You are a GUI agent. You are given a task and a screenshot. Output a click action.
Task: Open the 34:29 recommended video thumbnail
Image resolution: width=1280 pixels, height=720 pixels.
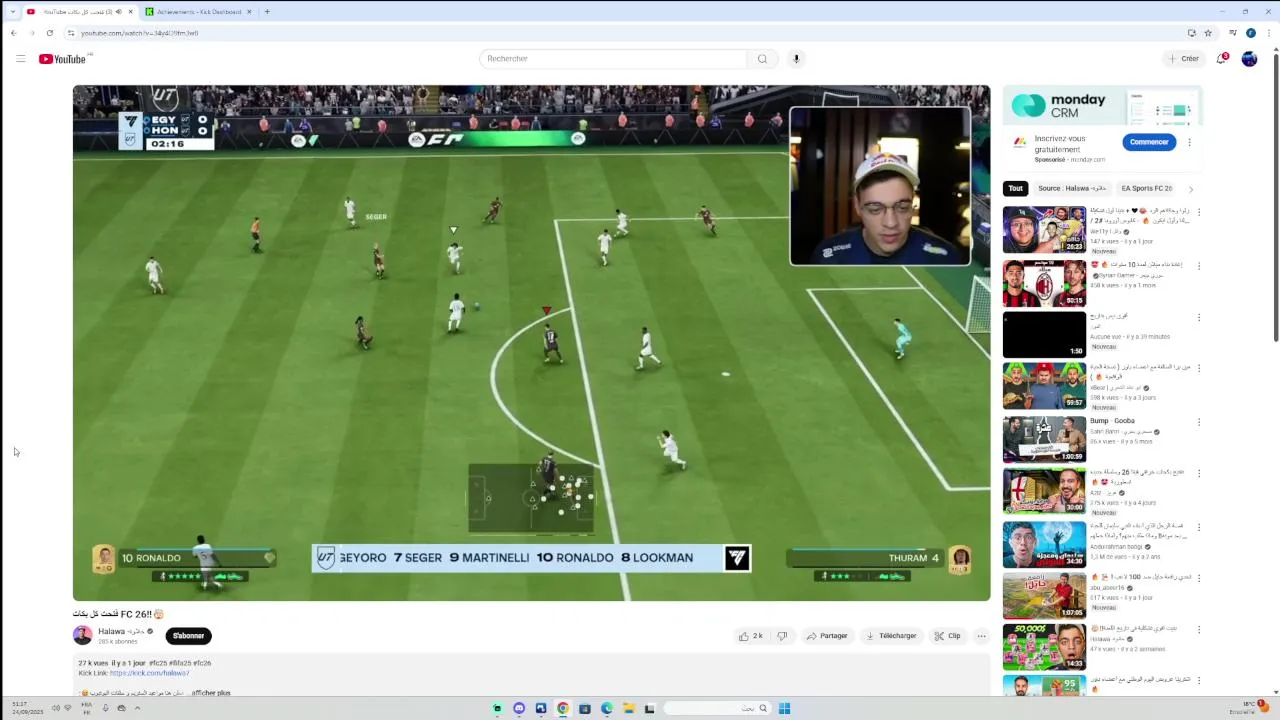coord(1044,543)
